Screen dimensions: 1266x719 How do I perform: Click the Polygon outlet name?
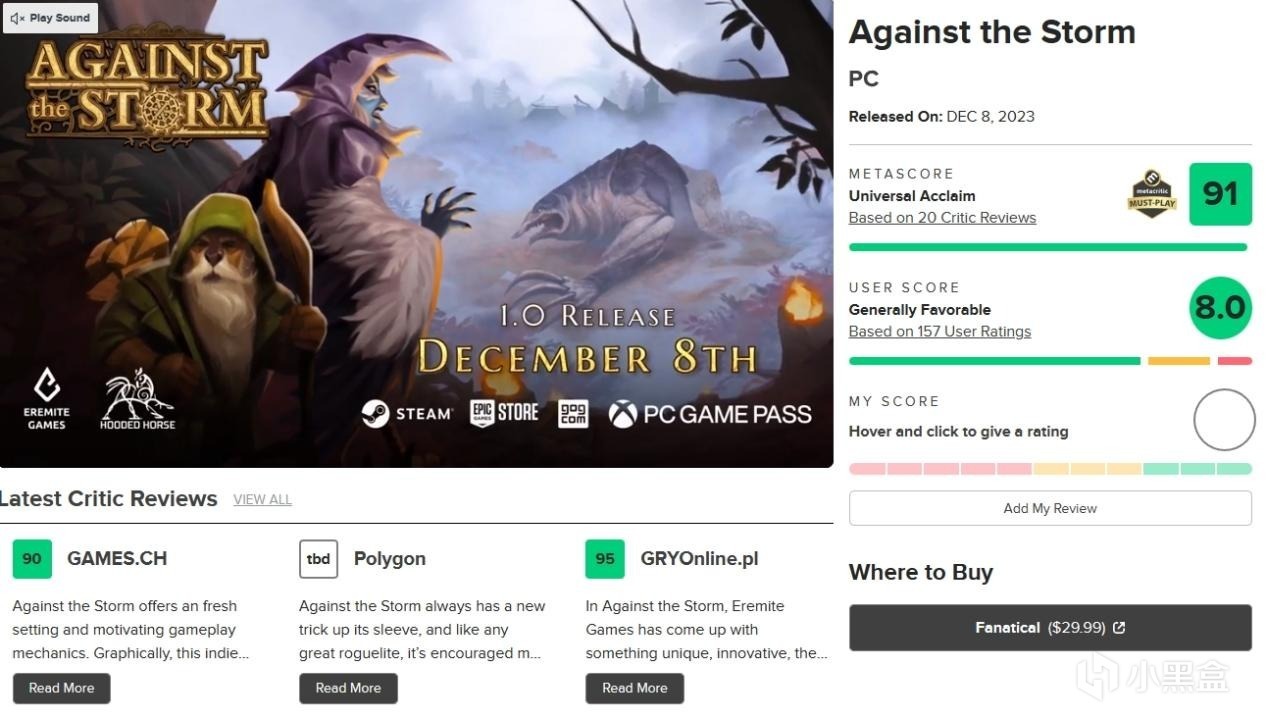(389, 559)
